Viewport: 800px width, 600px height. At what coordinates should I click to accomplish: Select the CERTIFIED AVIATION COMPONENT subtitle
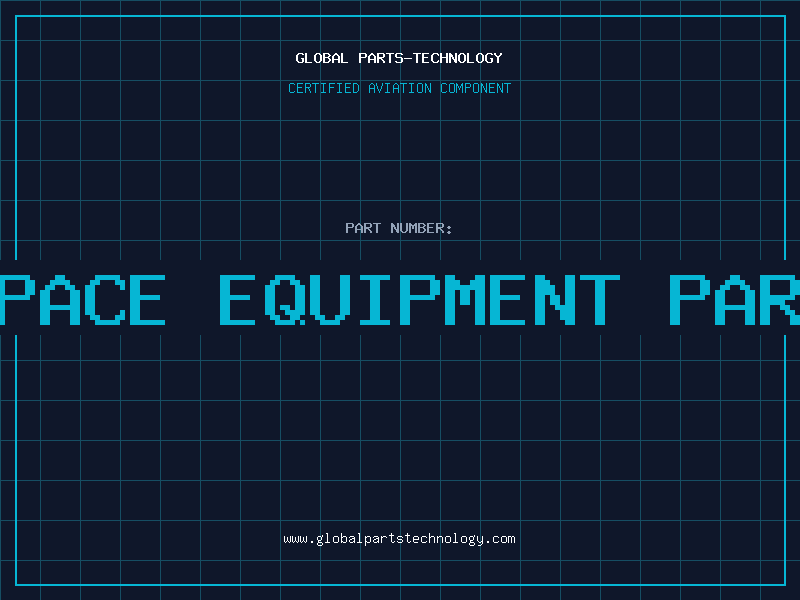[x=399, y=88]
